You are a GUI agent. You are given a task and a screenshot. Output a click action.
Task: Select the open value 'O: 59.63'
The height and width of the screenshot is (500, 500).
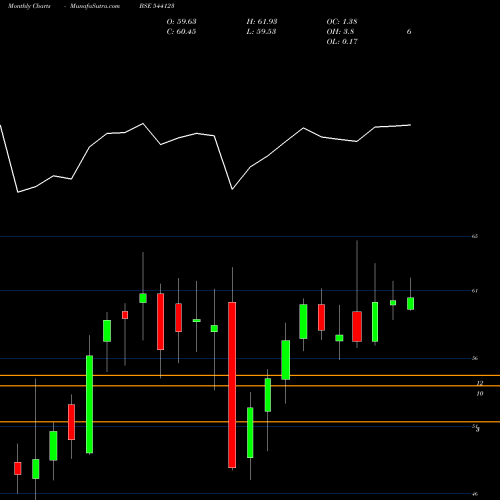pyautogui.click(x=181, y=22)
